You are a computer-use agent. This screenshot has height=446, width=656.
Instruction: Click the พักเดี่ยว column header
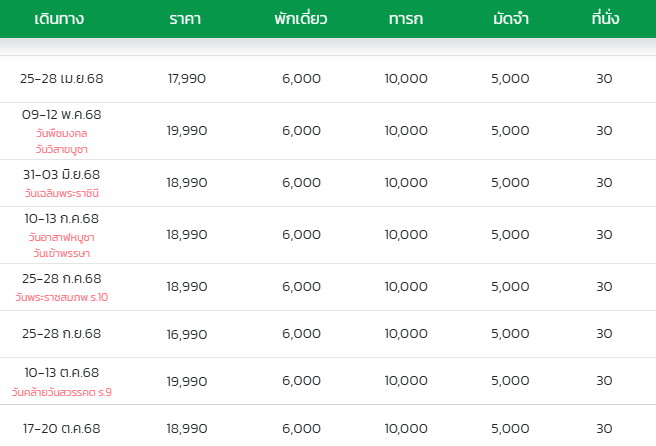click(301, 19)
